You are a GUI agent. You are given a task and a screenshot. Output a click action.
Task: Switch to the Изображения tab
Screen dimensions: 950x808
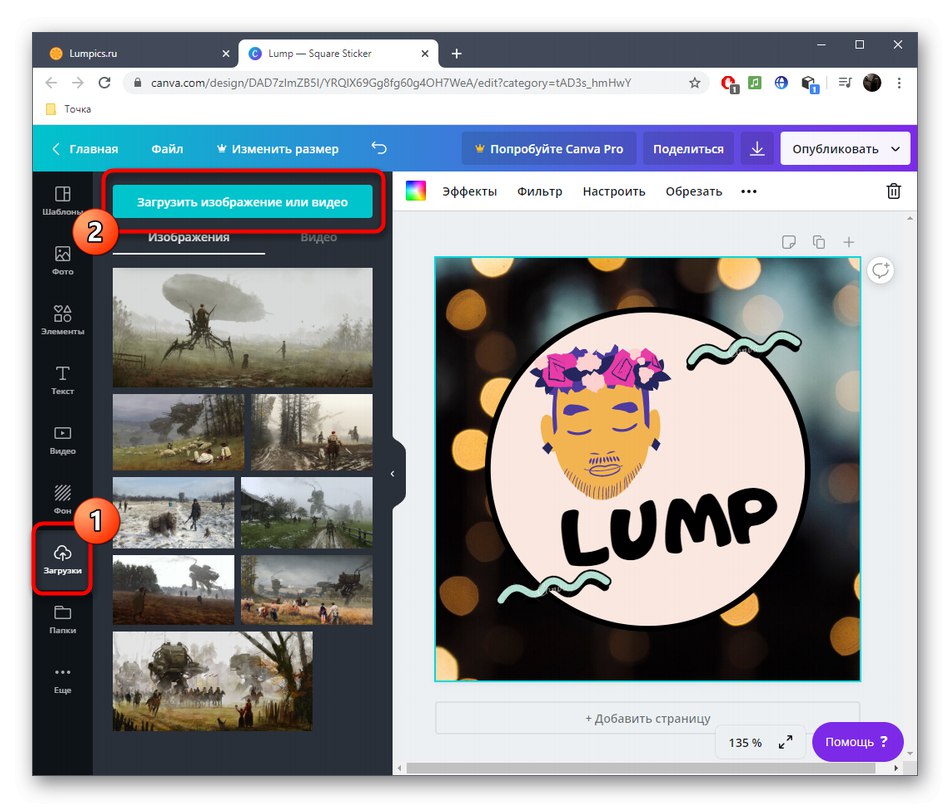(189, 237)
